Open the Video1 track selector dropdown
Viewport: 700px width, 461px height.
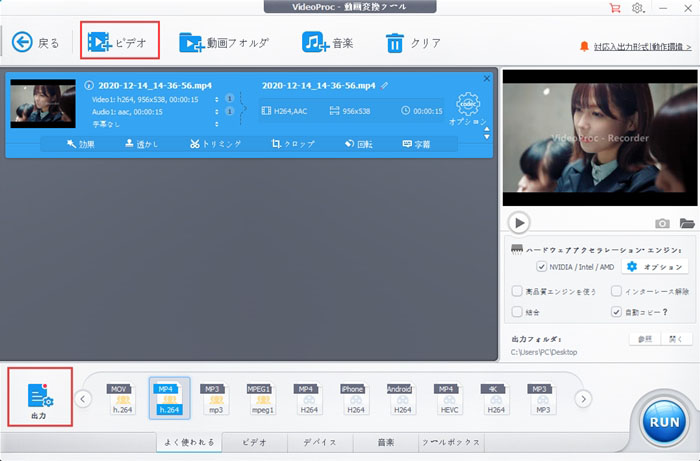217,99
